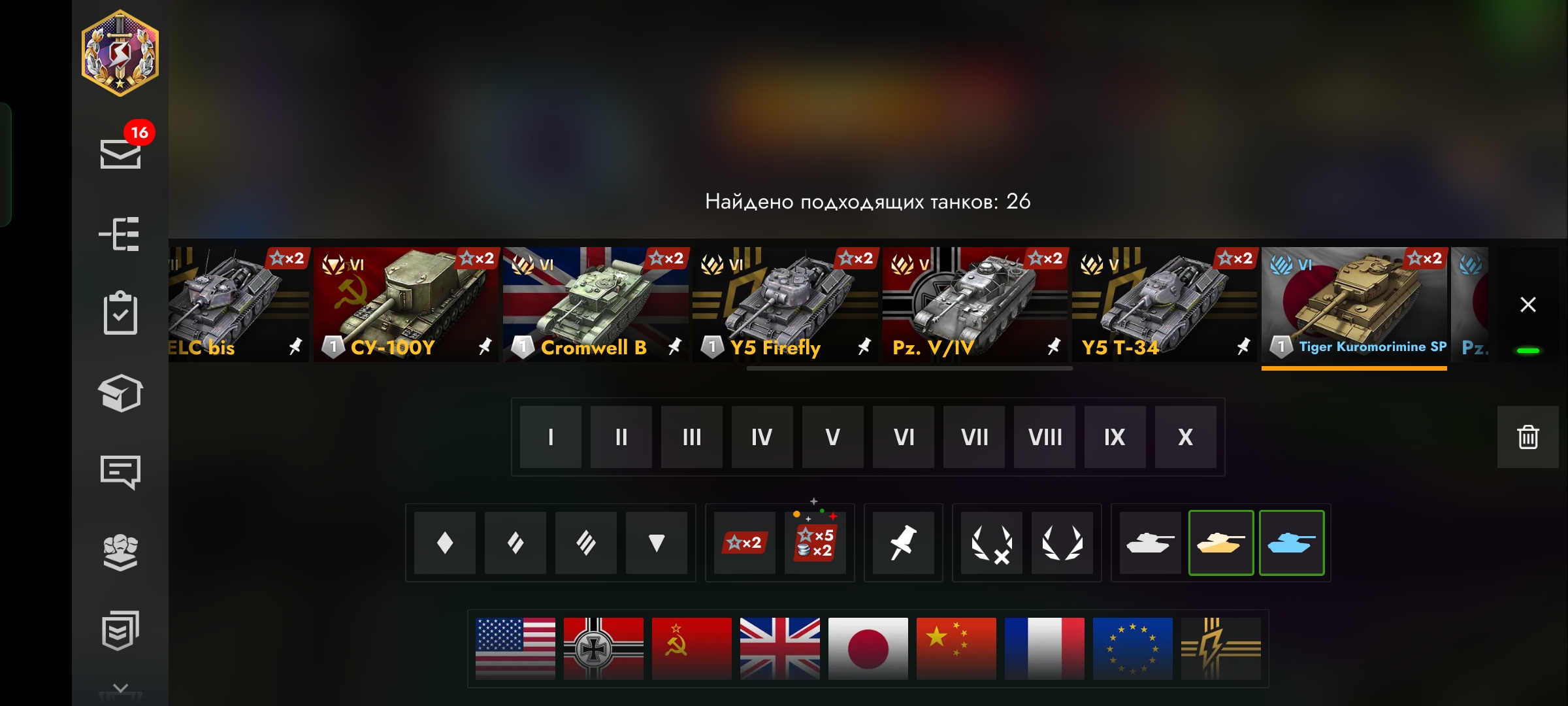Image resolution: width=1568 pixels, height=706 pixels.
Task: Toggle the x2 star bonus filter
Action: (x=744, y=543)
